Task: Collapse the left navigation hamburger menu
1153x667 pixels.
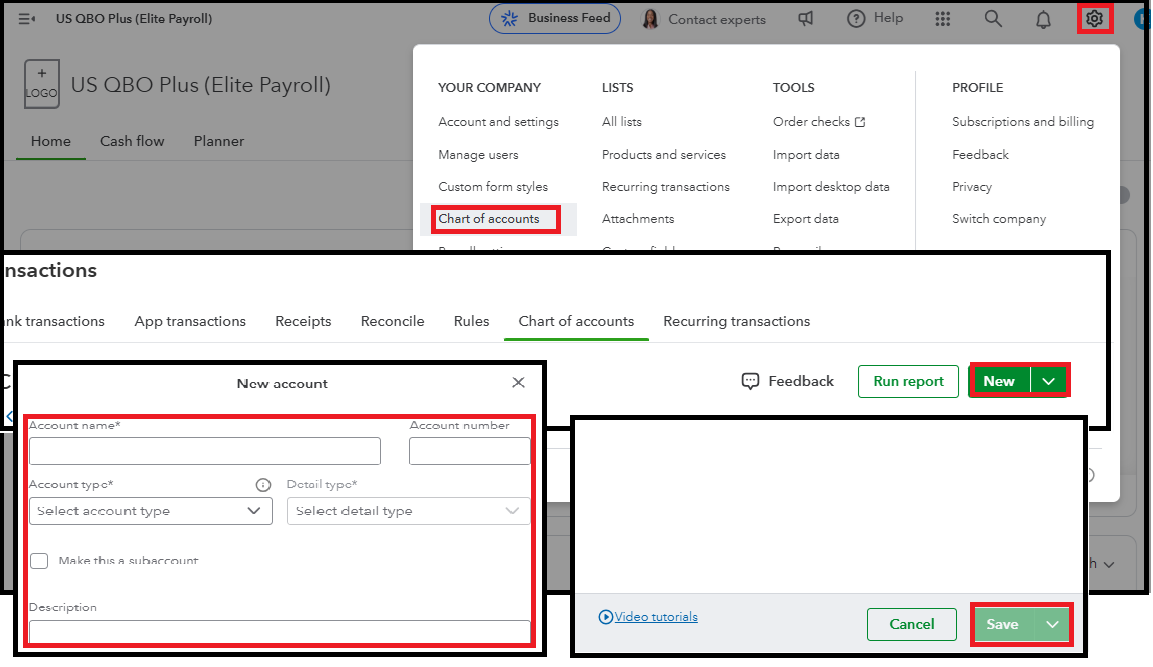Action: (26, 18)
